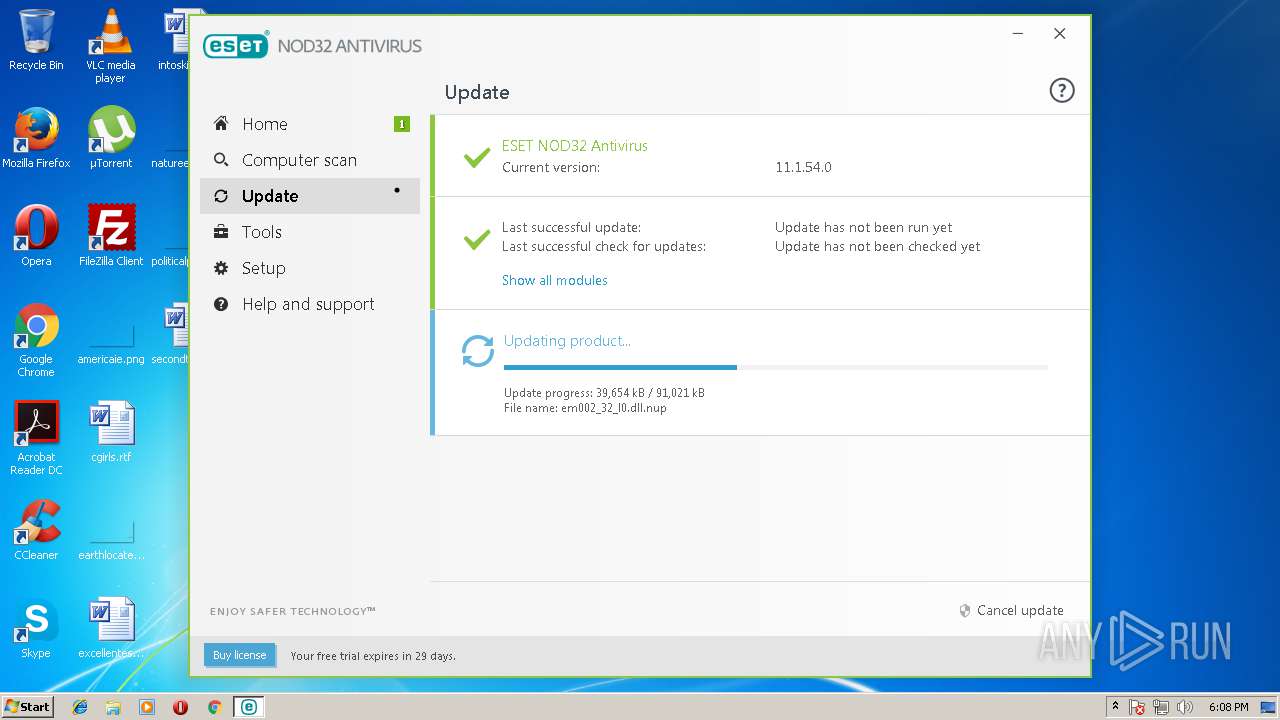Click the green notification badge on Home
Viewport: 1280px width, 720px height.
coord(402,124)
